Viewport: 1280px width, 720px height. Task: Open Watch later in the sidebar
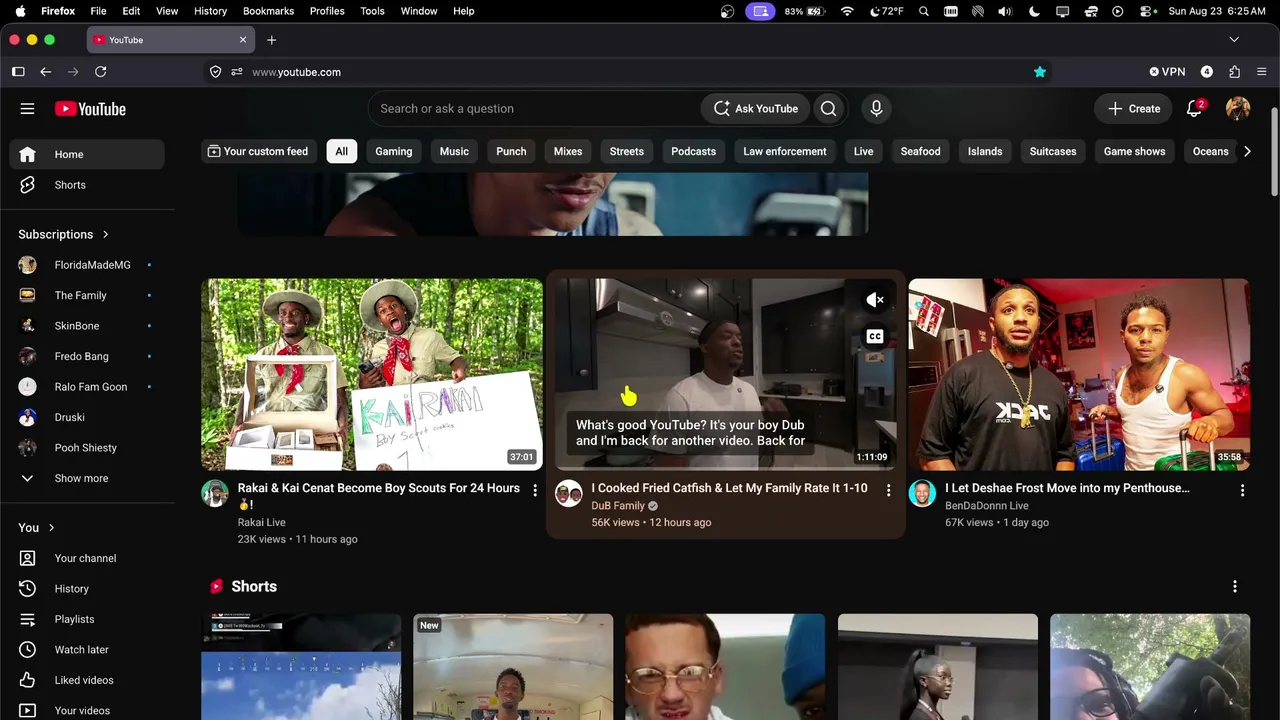coord(87,650)
